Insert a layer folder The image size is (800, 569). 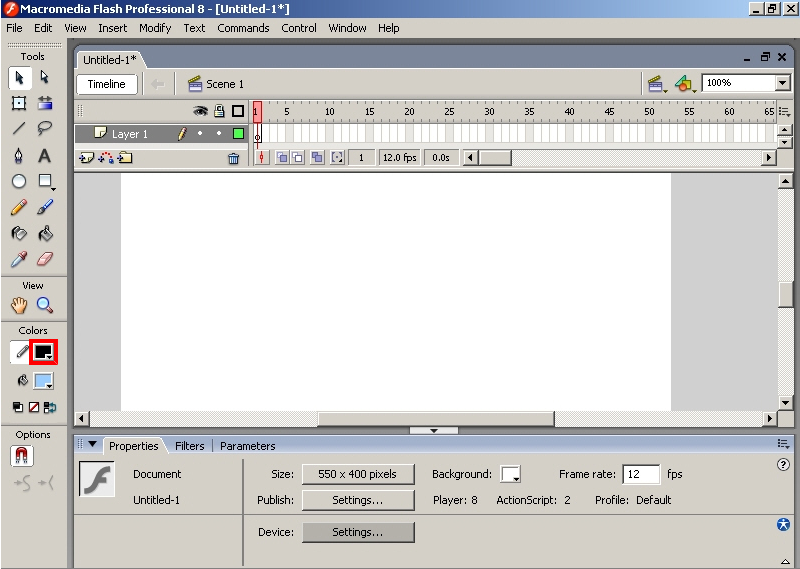tap(125, 158)
